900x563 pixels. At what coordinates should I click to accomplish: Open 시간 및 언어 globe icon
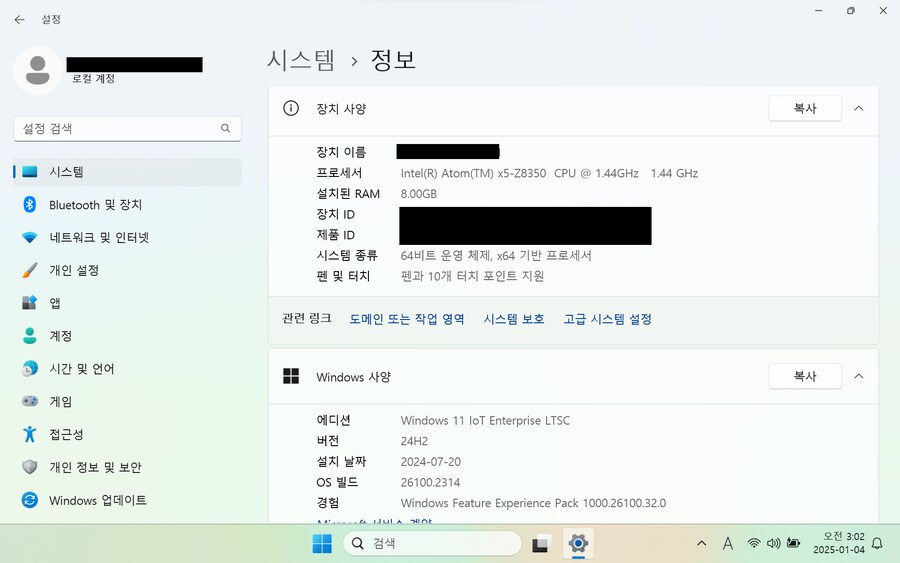tap(30, 369)
